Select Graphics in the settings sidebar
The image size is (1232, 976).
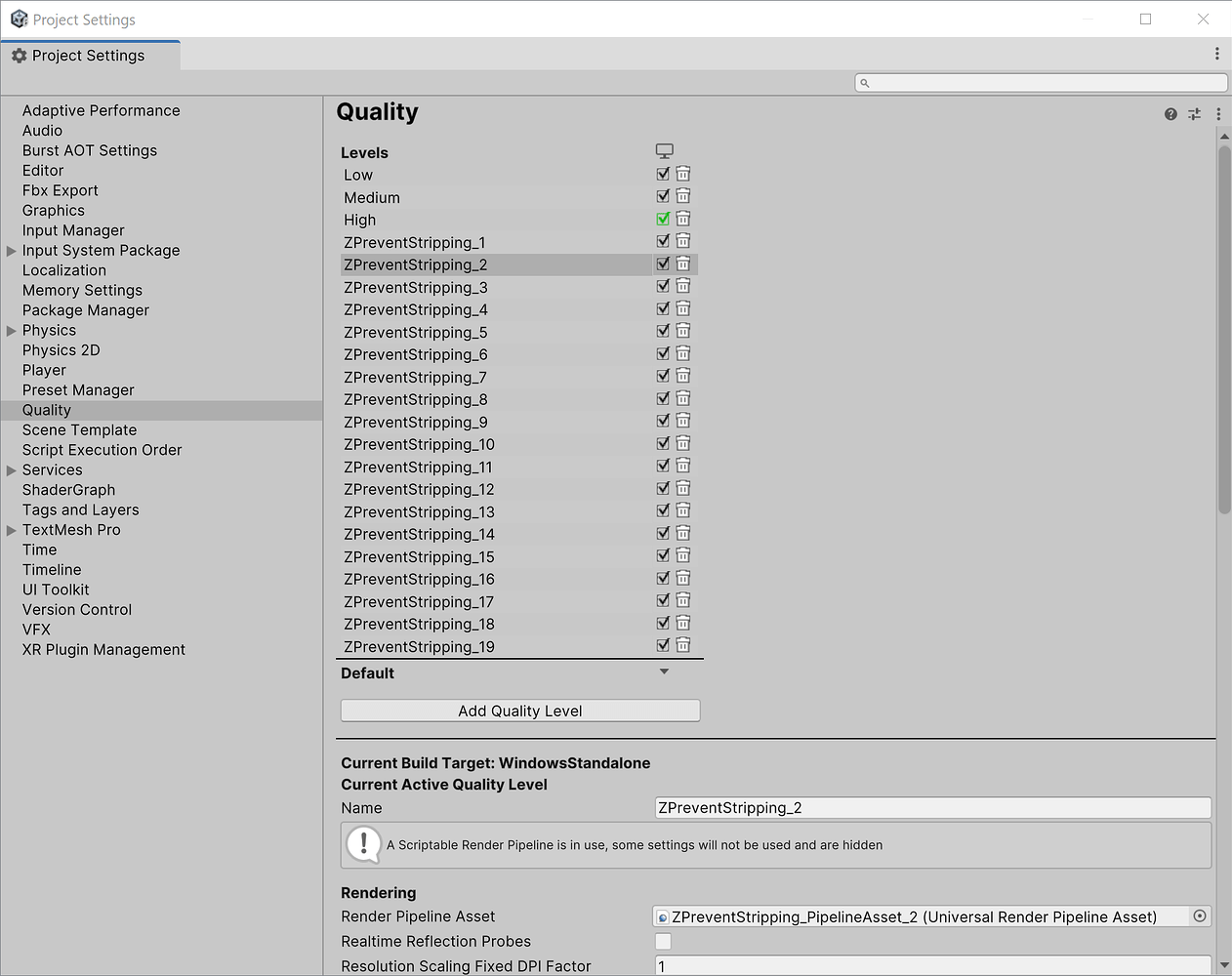pos(53,210)
